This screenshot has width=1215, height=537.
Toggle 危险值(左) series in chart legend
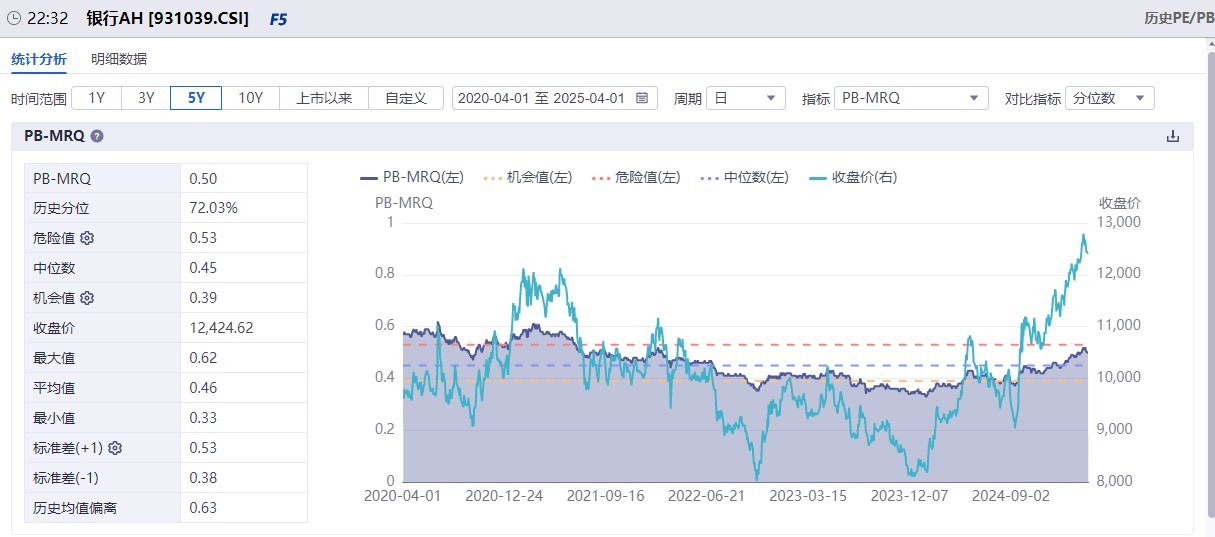point(636,177)
